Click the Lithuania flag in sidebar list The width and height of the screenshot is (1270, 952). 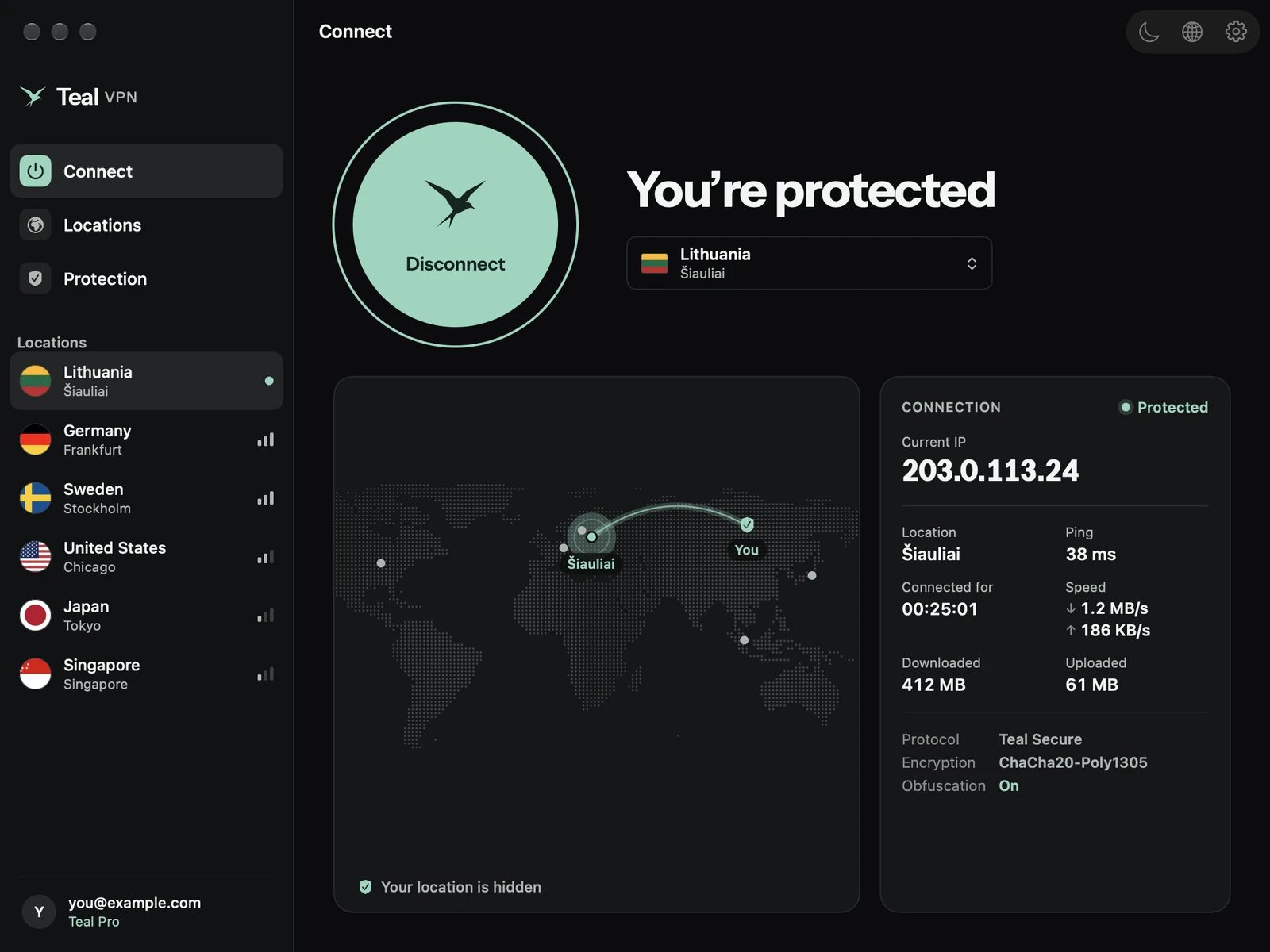tap(35, 381)
